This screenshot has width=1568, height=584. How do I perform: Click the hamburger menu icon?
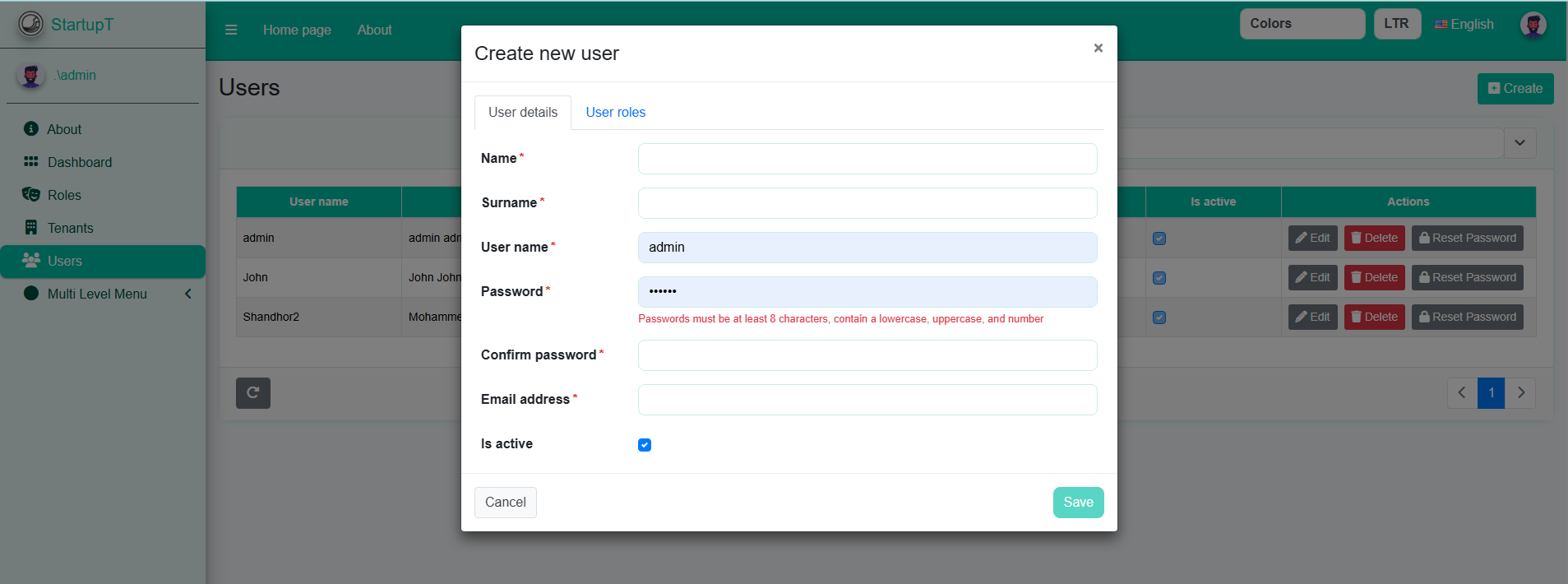[x=231, y=30]
